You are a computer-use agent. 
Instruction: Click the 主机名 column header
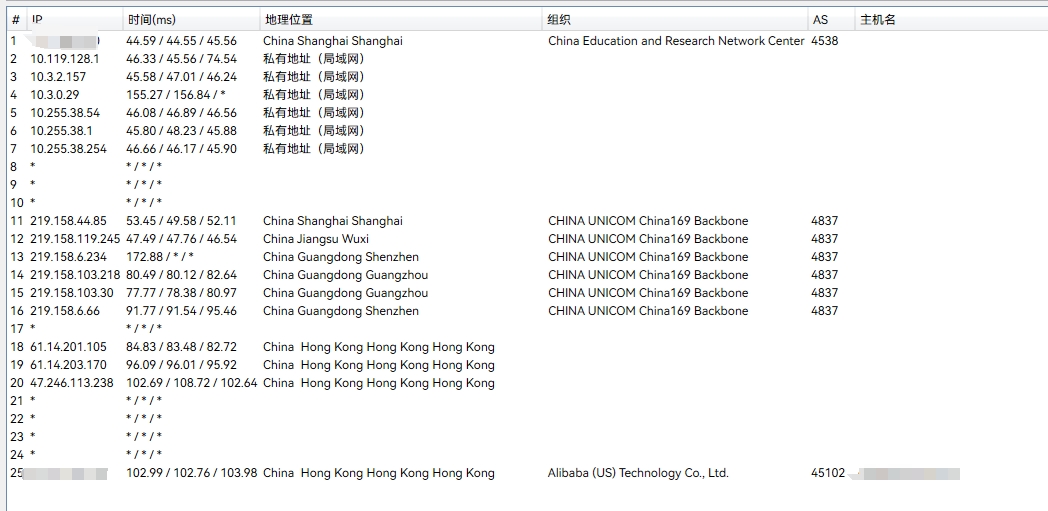coord(877,20)
